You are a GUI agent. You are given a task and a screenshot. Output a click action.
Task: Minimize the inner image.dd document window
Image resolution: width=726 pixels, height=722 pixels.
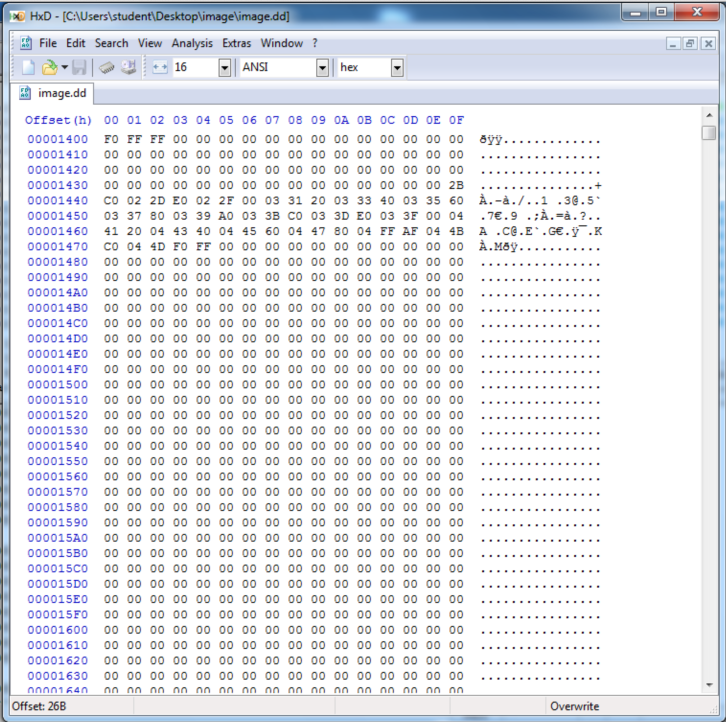tap(673, 44)
